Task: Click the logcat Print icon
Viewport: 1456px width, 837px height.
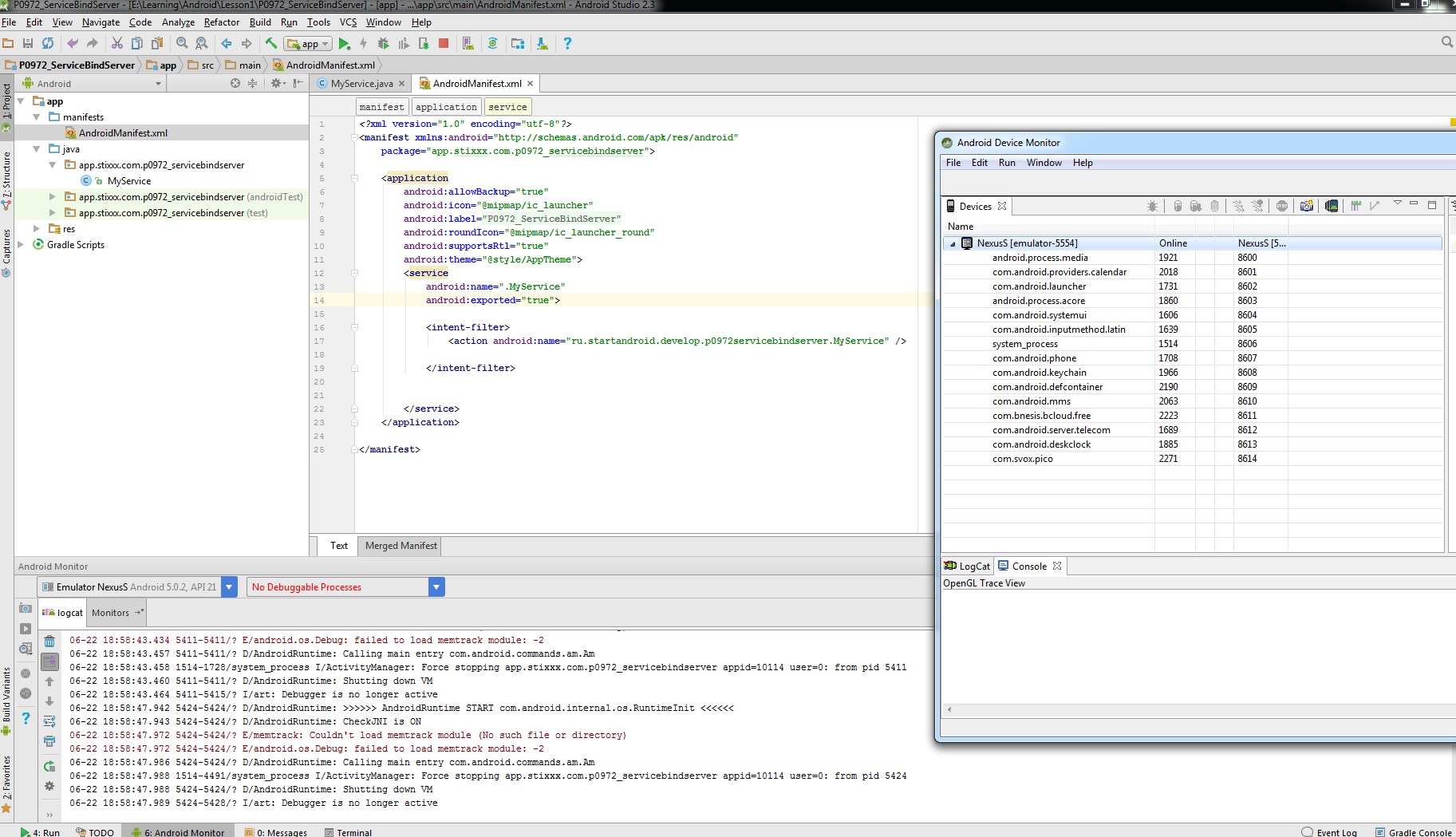Action: (49, 741)
